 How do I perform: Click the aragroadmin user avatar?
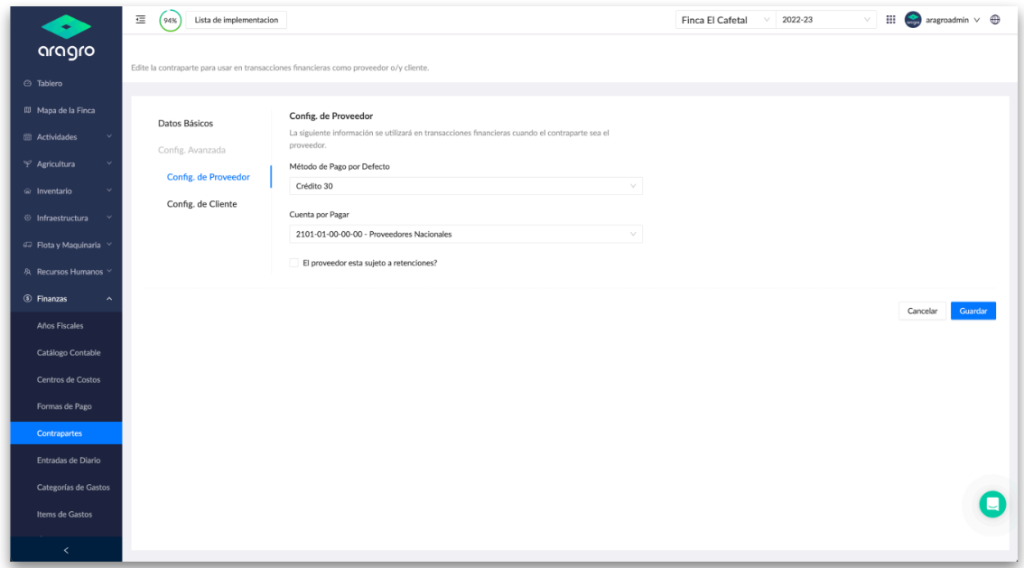point(912,20)
